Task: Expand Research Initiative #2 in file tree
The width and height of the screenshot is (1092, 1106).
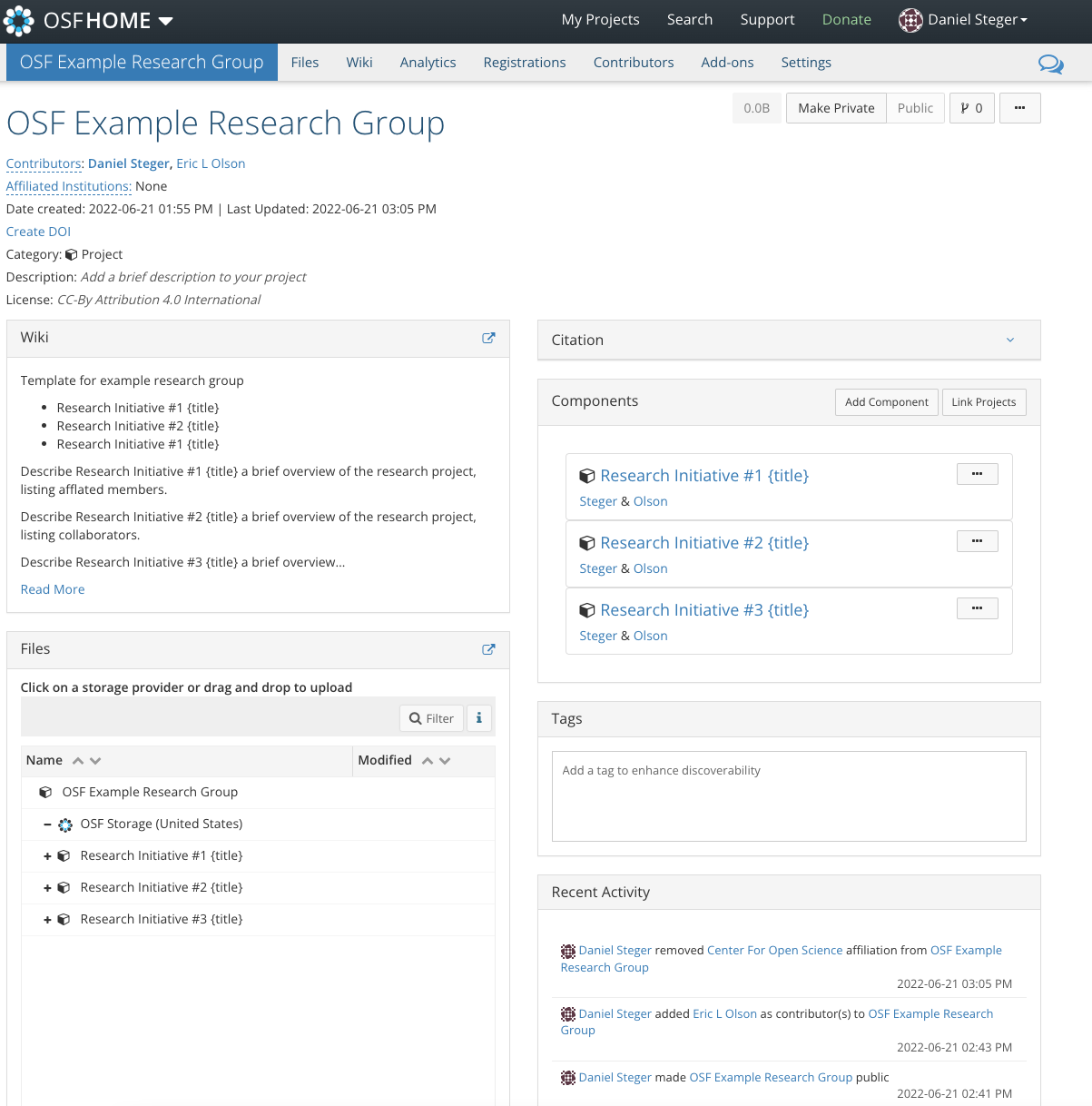Action: 47,888
